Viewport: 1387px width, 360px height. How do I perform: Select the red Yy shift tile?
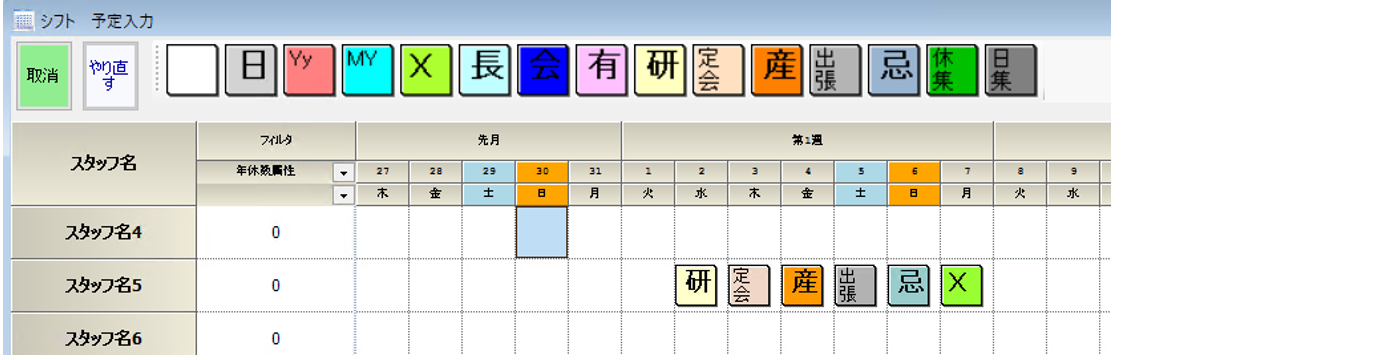click(x=309, y=70)
